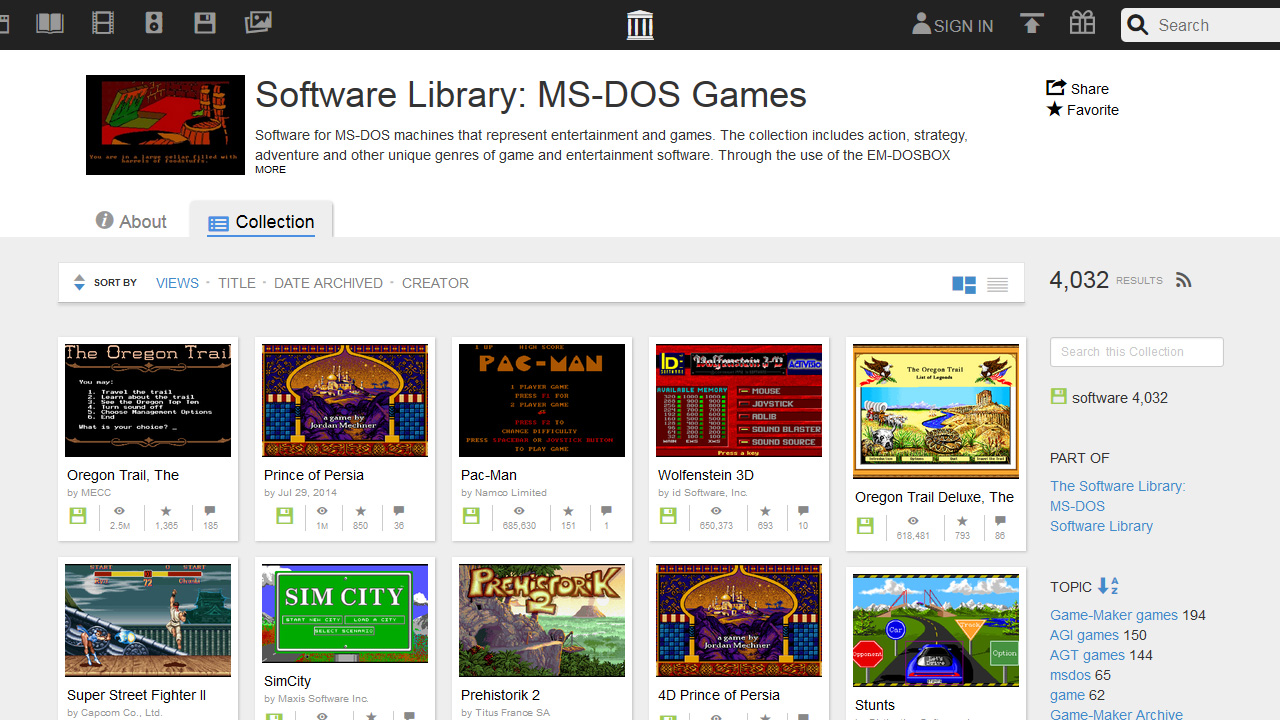
Task: Sort results by VIEWS
Action: click(177, 283)
